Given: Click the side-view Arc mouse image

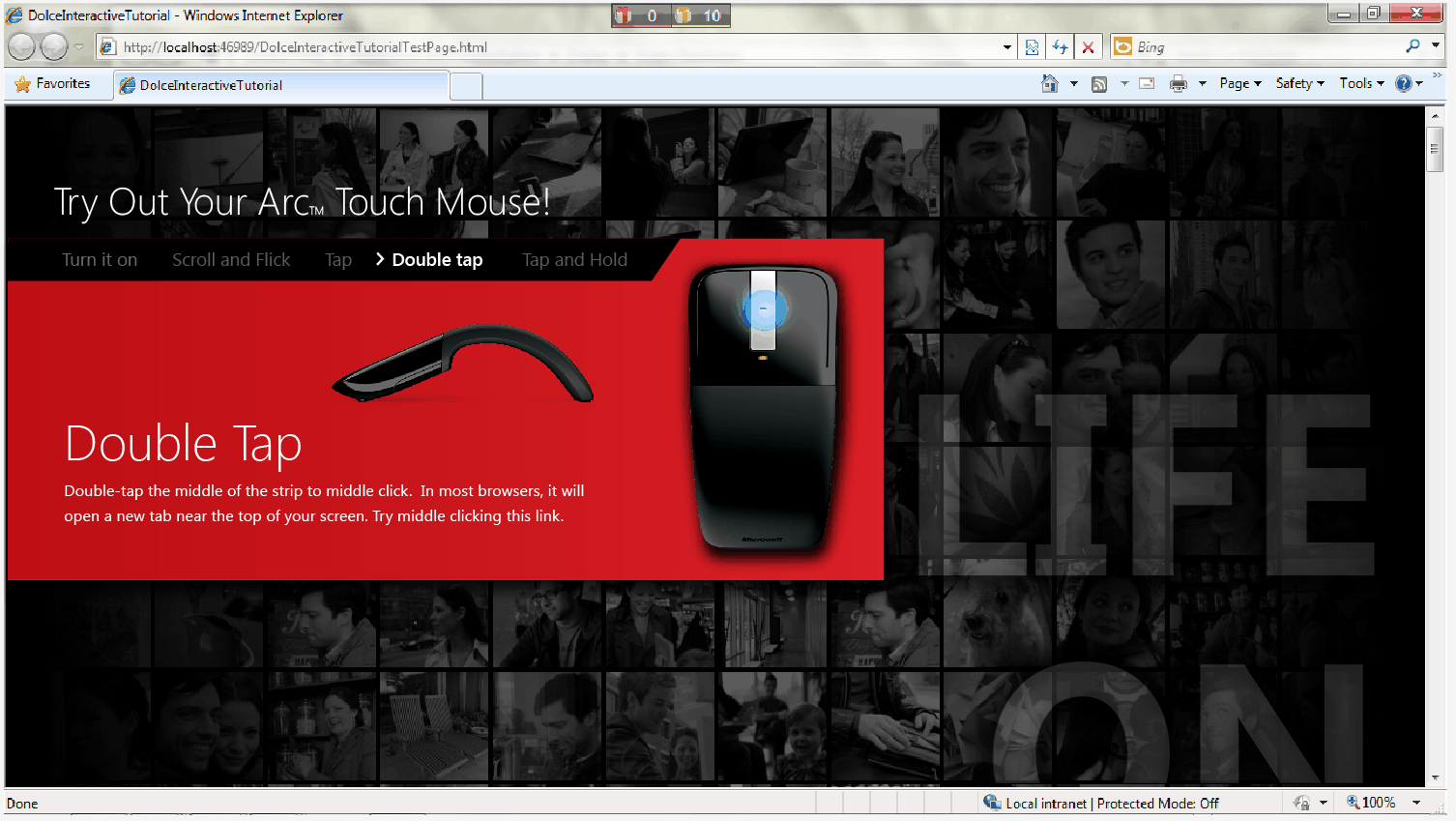Looking at the screenshot, I should pyautogui.click(x=463, y=364).
